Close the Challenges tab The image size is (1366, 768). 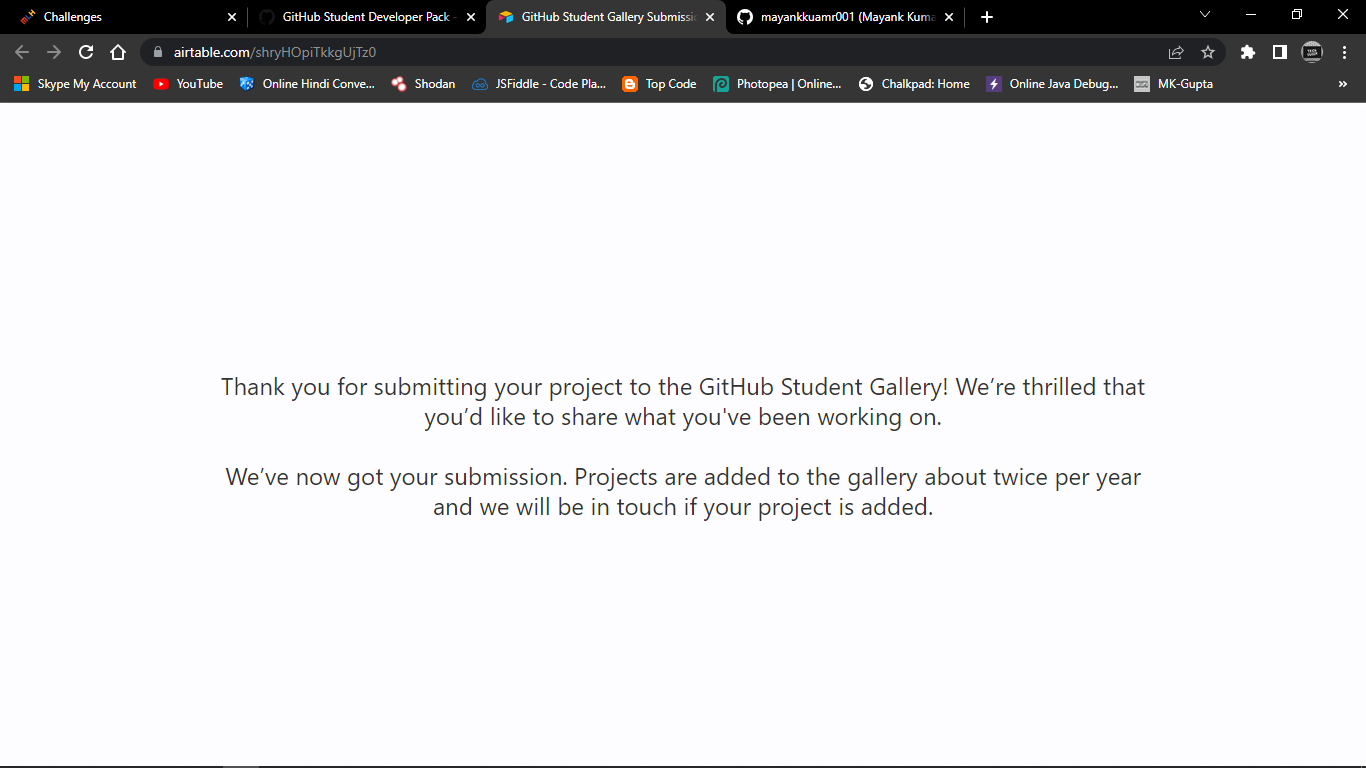(x=232, y=17)
